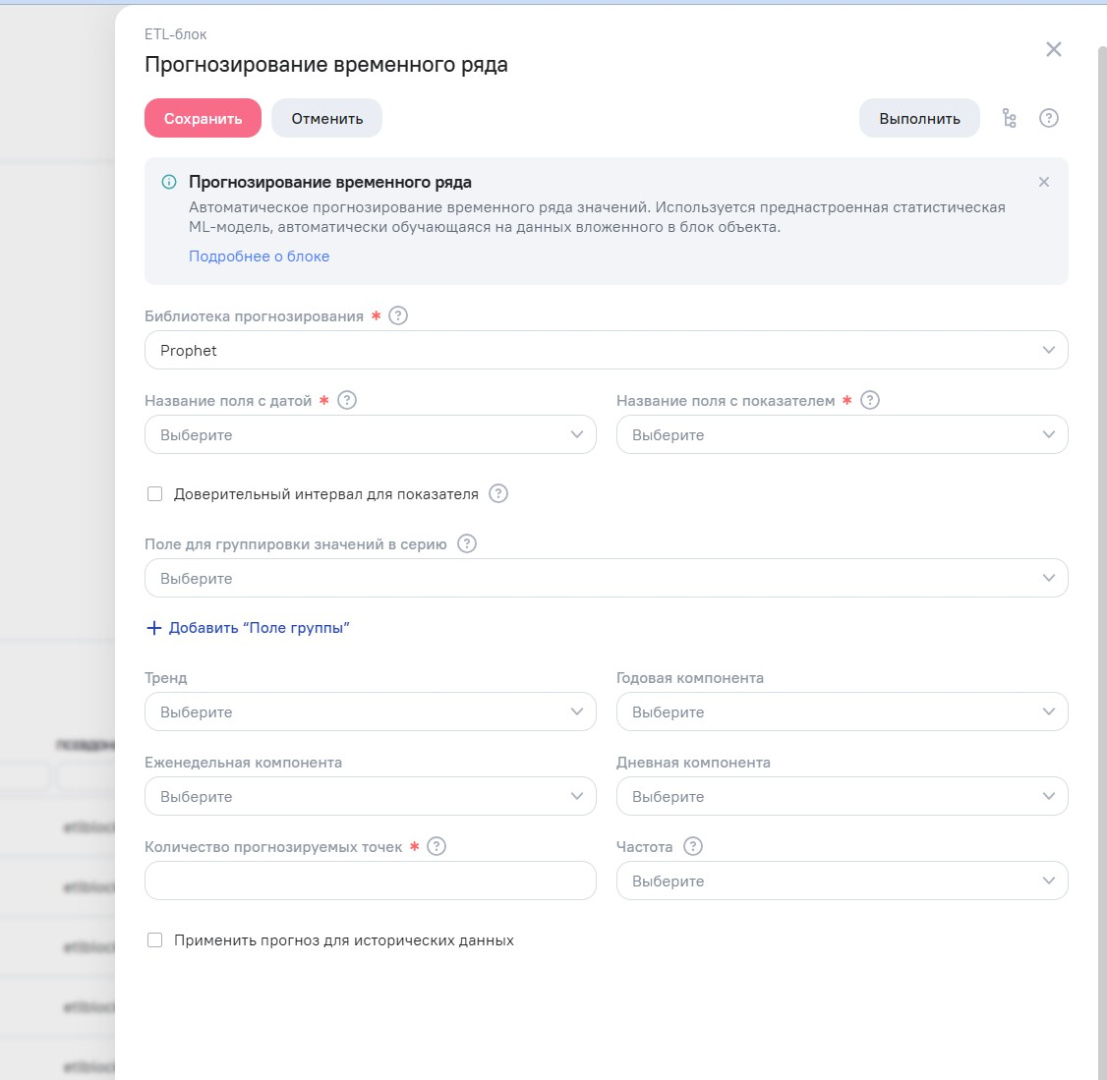The height and width of the screenshot is (1080, 1107).
Task: Click help icon next to Частота
Action: pyautogui.click(x=693, y=847)
